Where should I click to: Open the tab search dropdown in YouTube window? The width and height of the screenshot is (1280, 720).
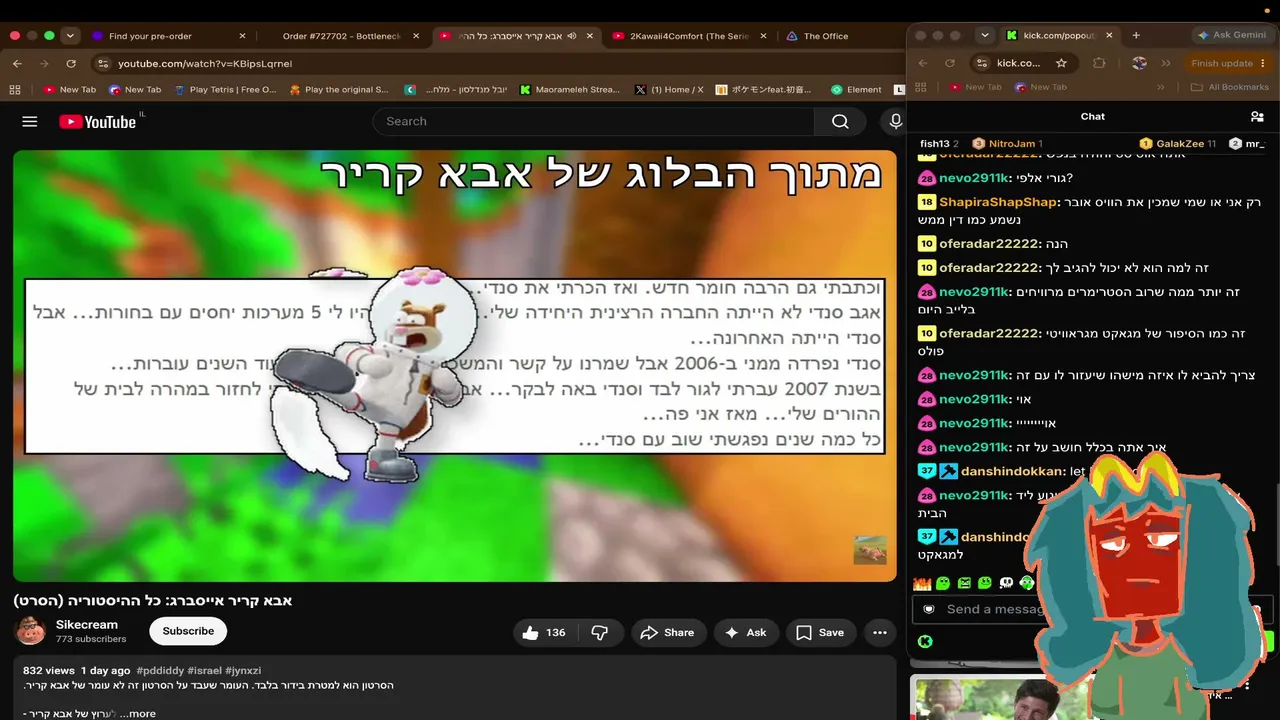tap(70, 36)
